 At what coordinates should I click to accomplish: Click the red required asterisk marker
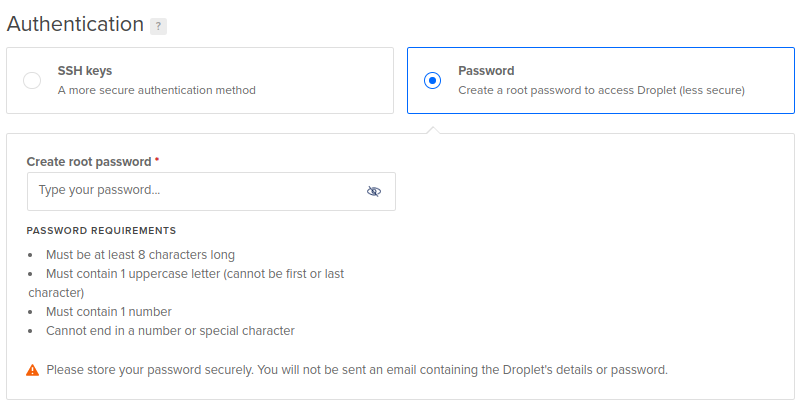pyautogui.click(x=157, y=159)
